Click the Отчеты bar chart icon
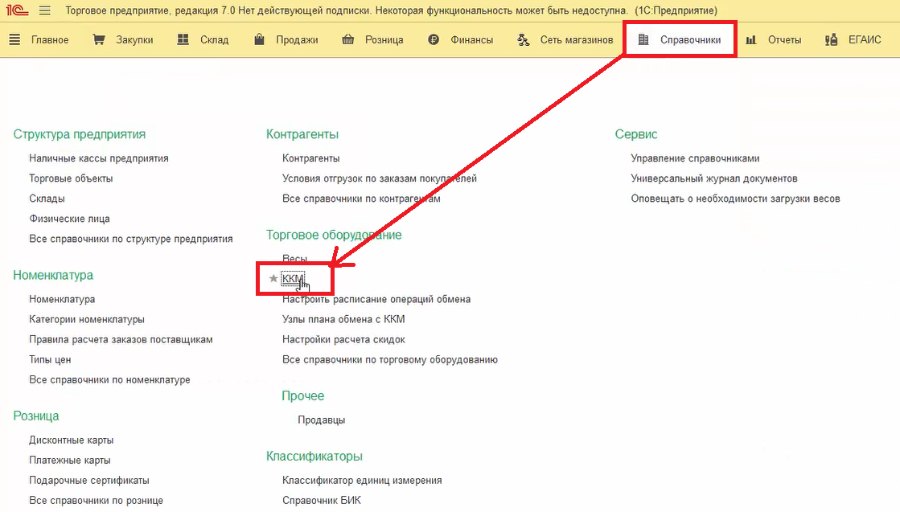 point(751,40)
